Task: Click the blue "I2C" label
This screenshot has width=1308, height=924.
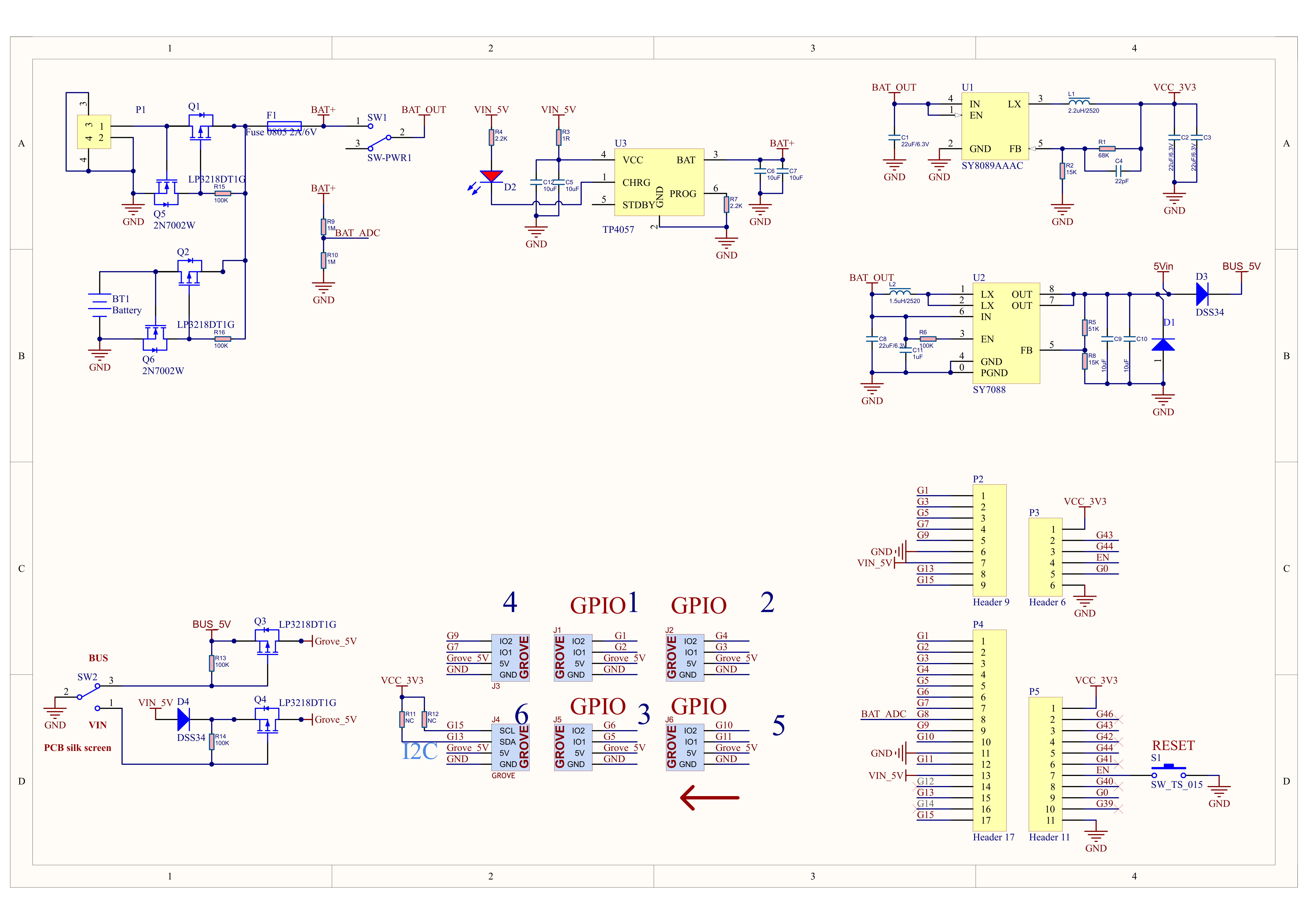Action: click(420, 751)
